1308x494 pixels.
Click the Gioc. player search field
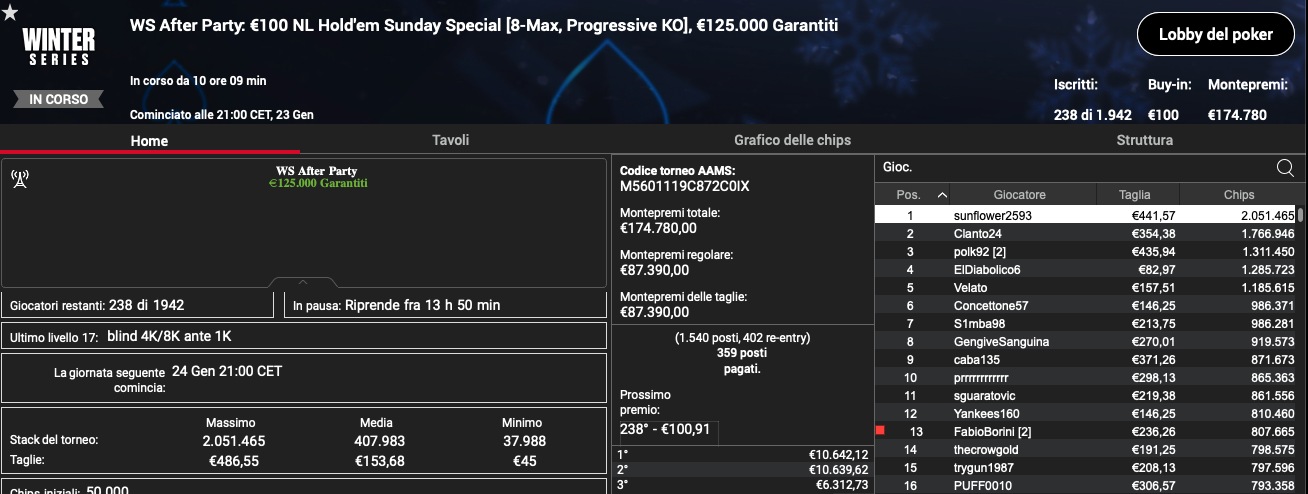(1075, 168)
